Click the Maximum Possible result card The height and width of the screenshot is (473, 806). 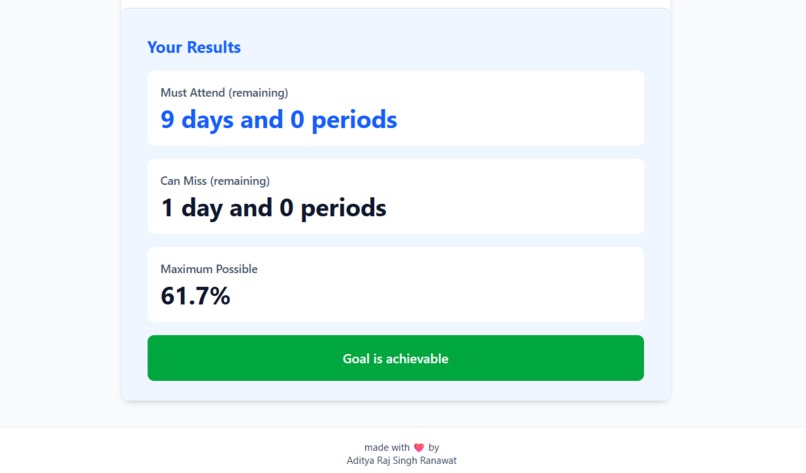[x=395, y=284]
